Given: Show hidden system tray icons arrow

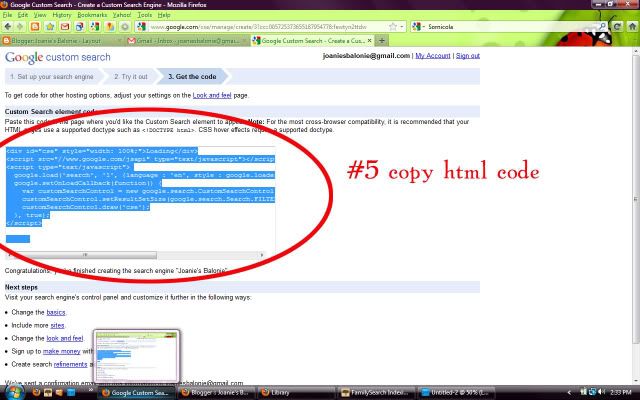Looking at the screenshot, I should (x=569, y=393).
